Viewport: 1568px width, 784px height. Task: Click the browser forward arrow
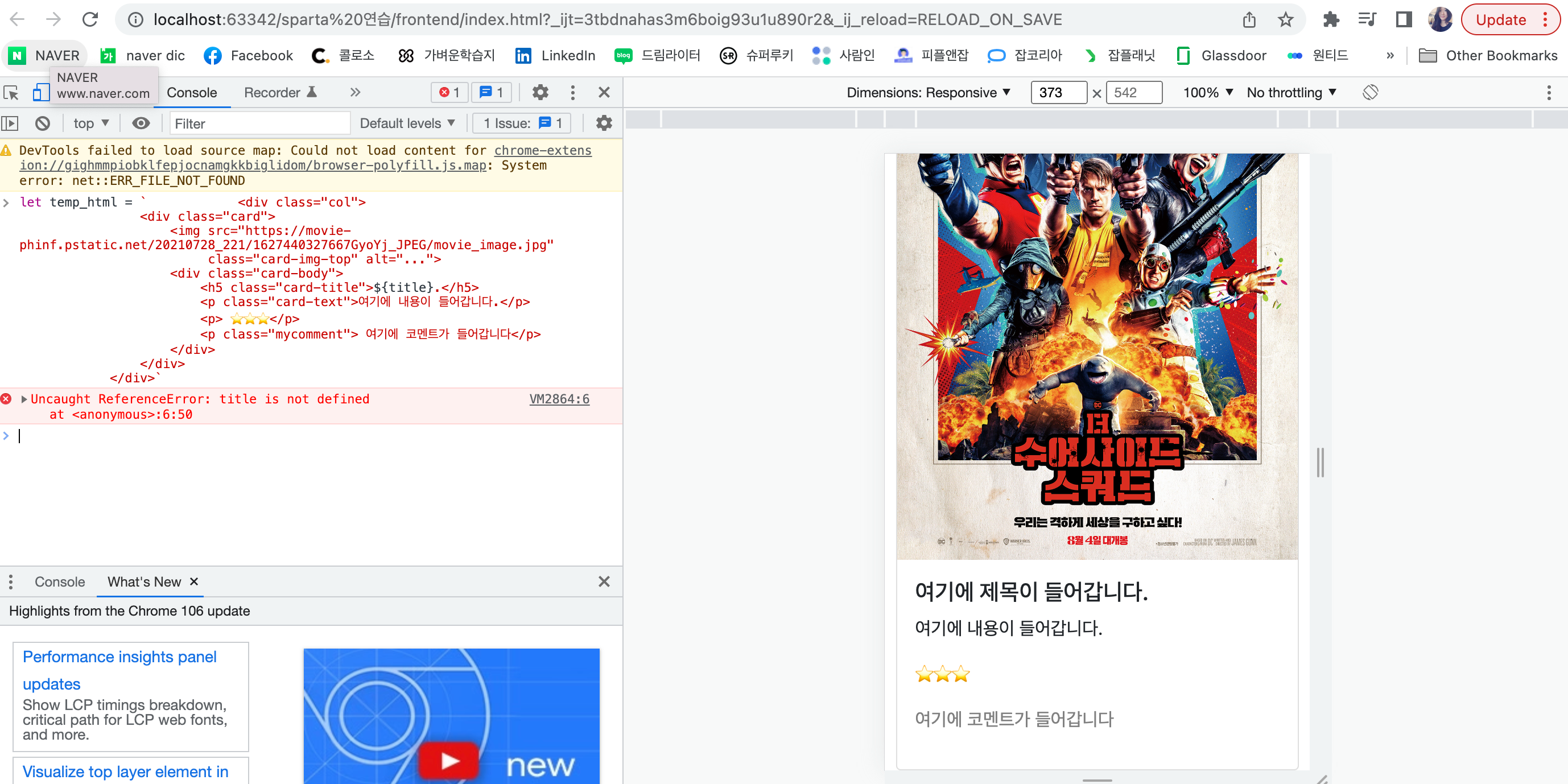53,19
